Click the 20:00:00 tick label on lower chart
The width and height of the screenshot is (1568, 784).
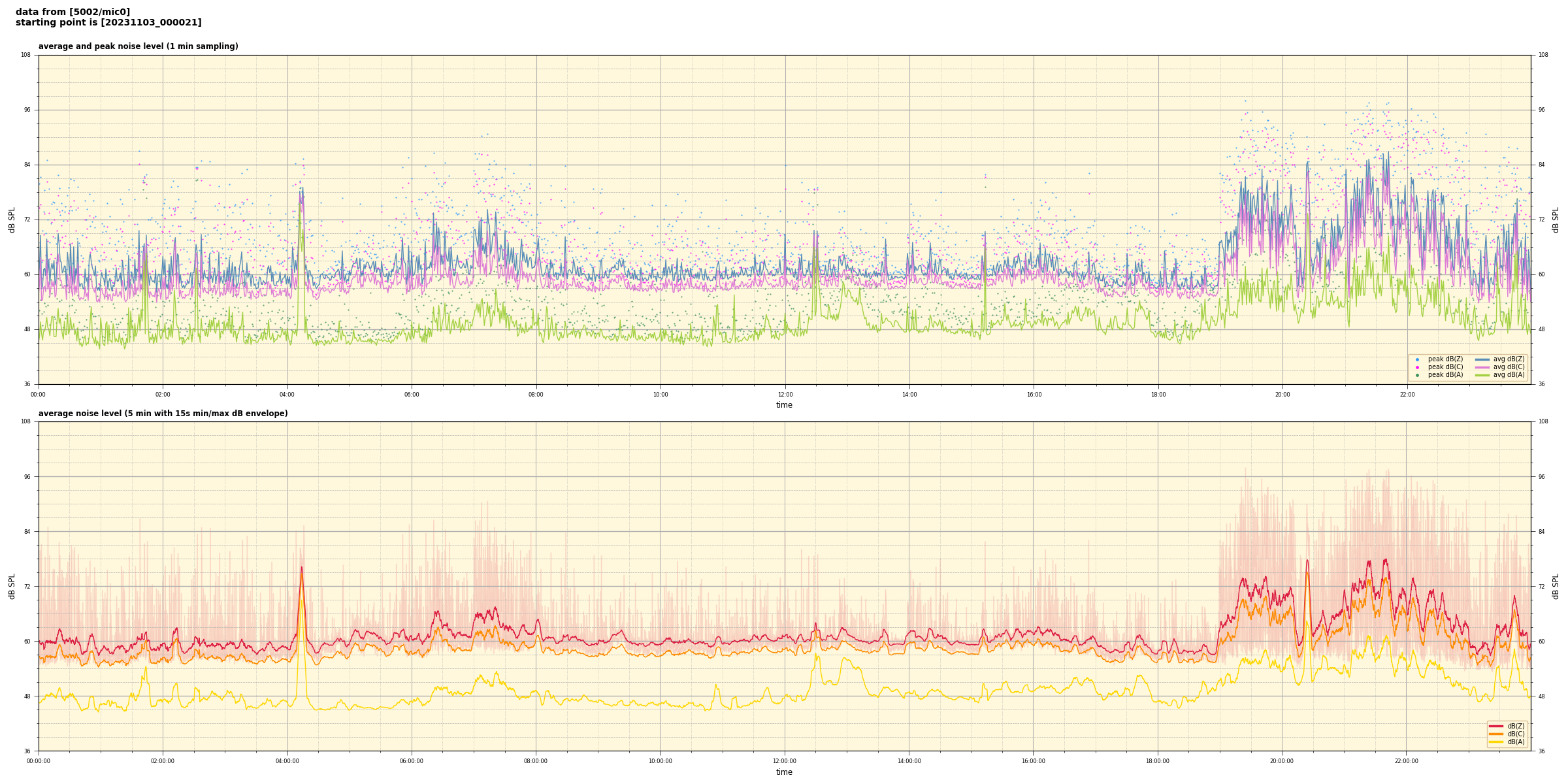[x=1281, y=761]
